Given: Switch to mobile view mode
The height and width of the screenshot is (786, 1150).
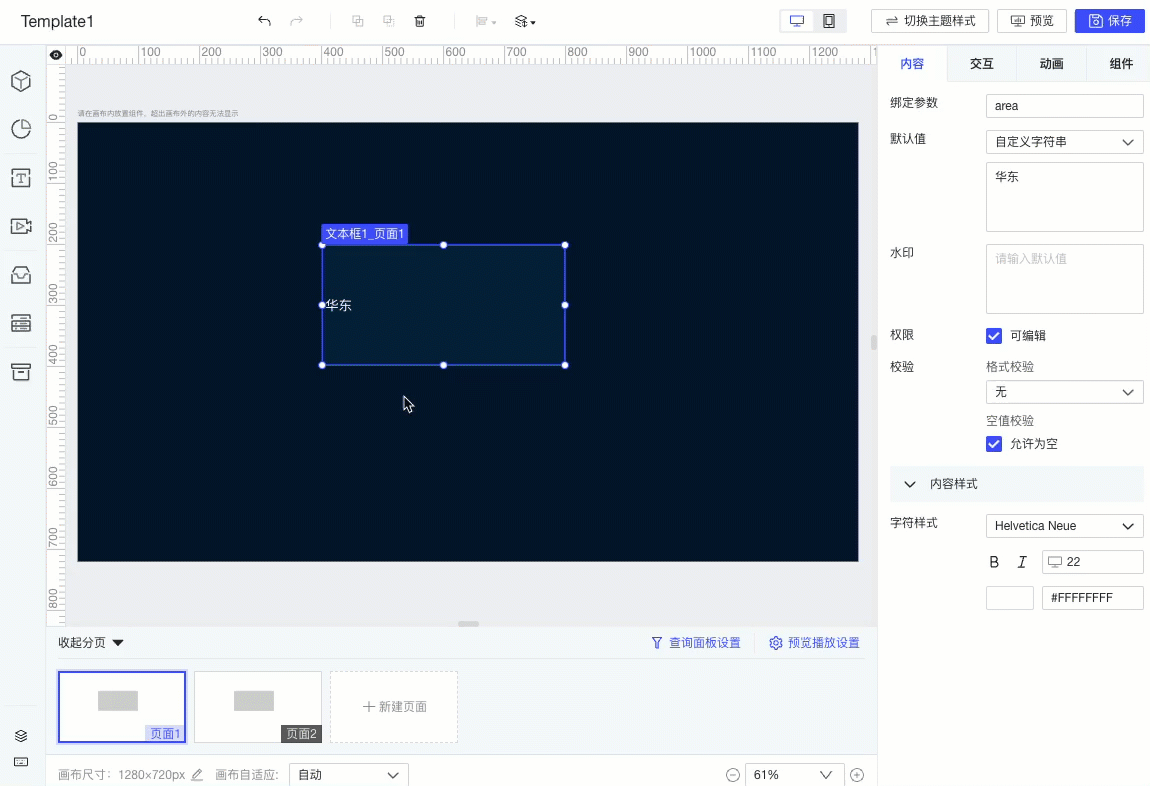Looking at the screenshot, I should pos(829,21).
